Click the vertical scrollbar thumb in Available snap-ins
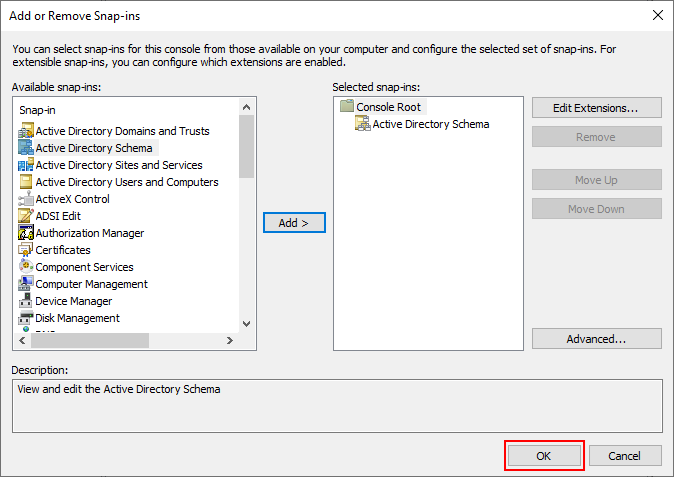Viewport: 674px width, 477px height. pos(246,147)
